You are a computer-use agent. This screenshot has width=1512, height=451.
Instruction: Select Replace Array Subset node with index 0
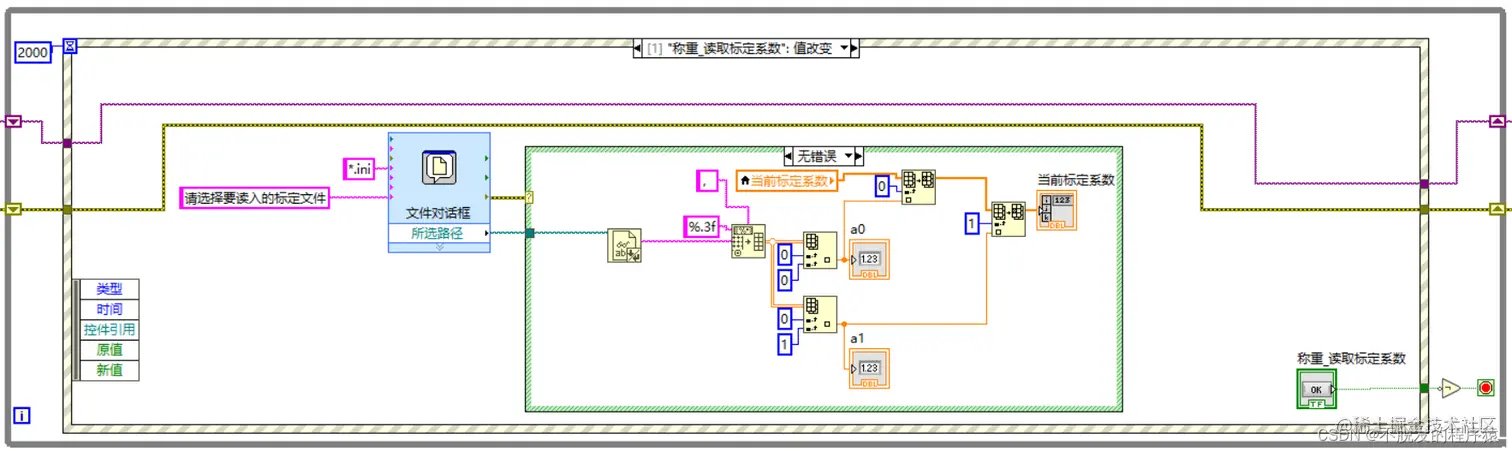pyautogui.click(x=918, y=186)
